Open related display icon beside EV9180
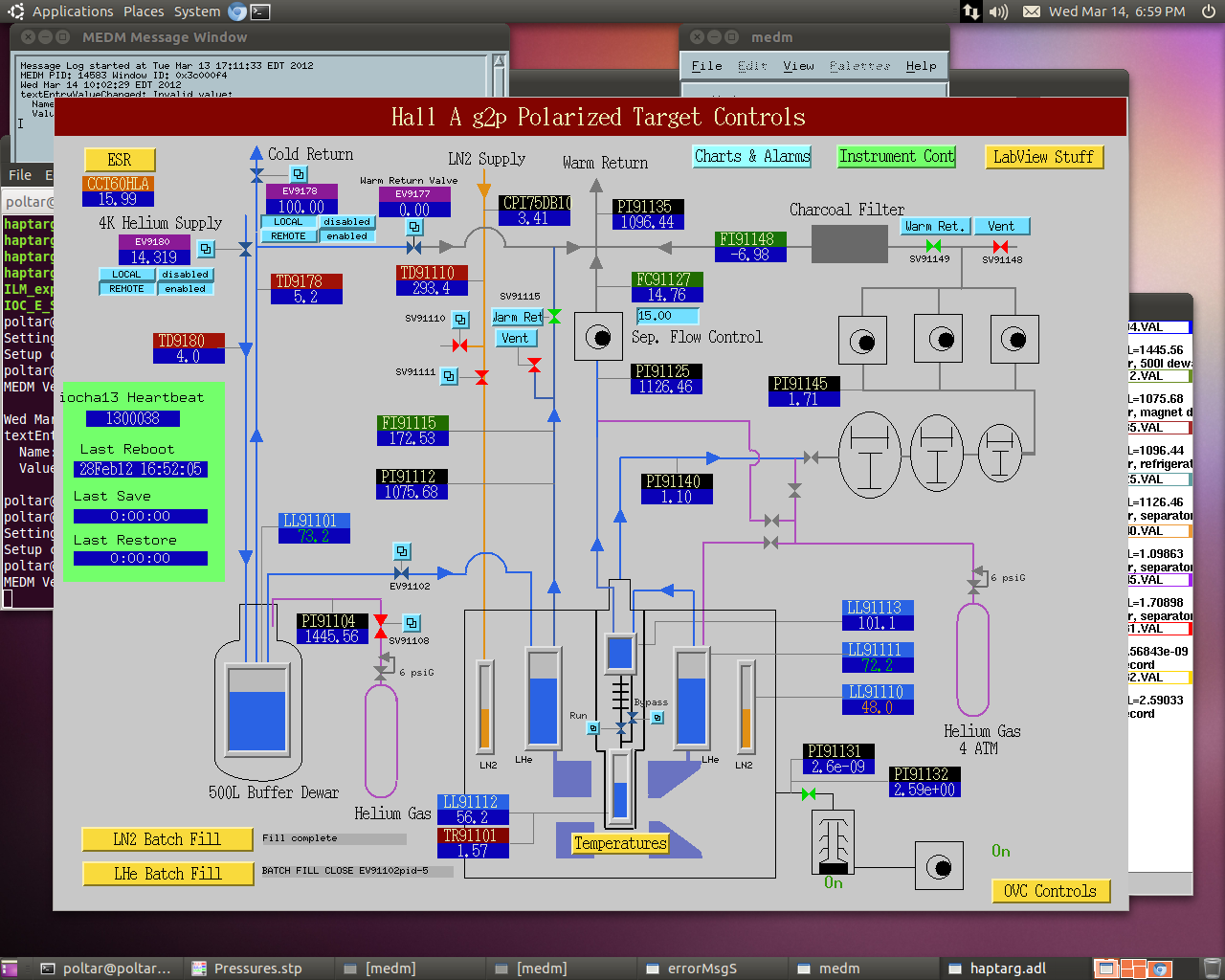This screenshot has height=980, width=1225. (206, 249)
